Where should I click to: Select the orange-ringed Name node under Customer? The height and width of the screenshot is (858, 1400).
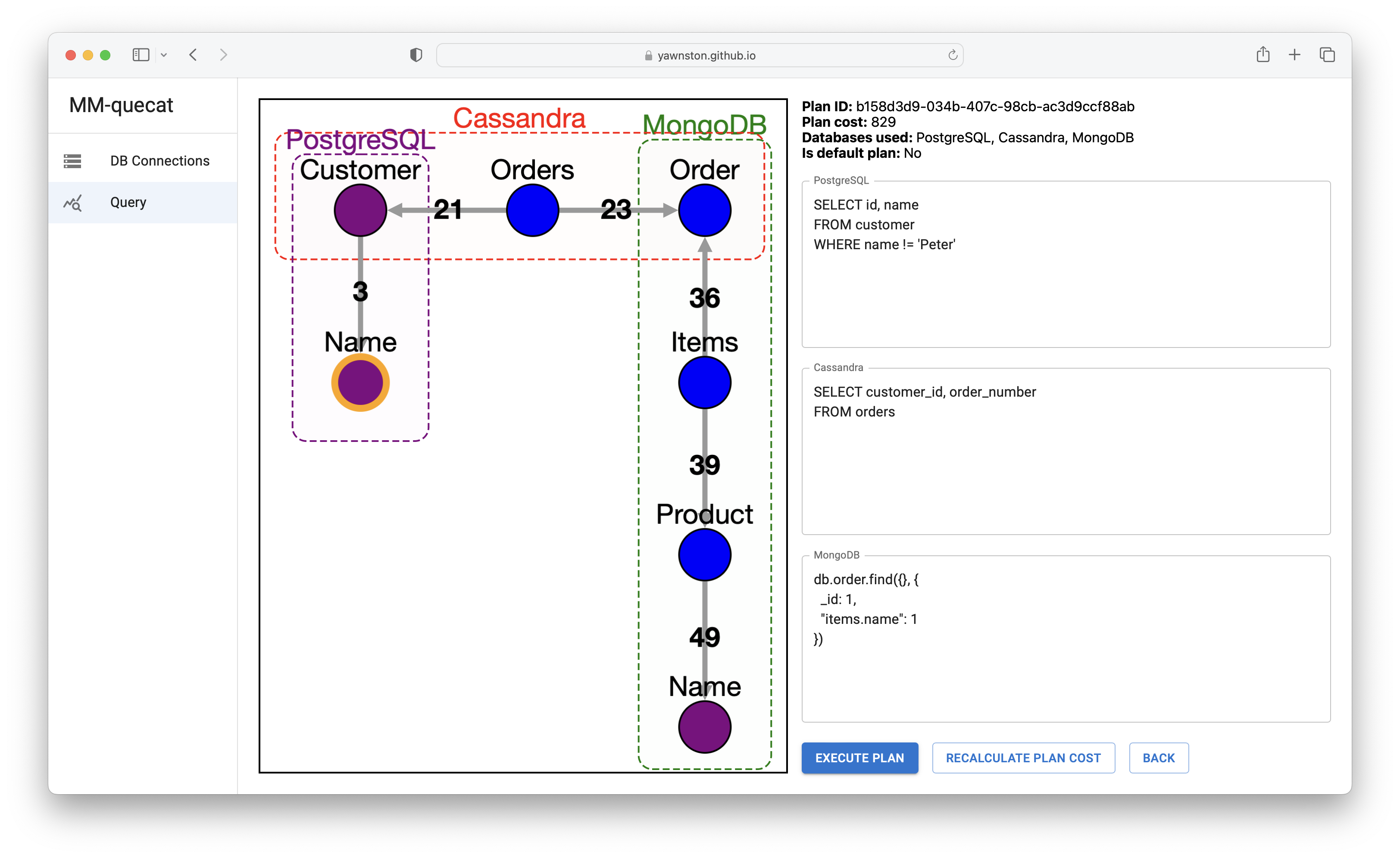[x=360, y=382]
